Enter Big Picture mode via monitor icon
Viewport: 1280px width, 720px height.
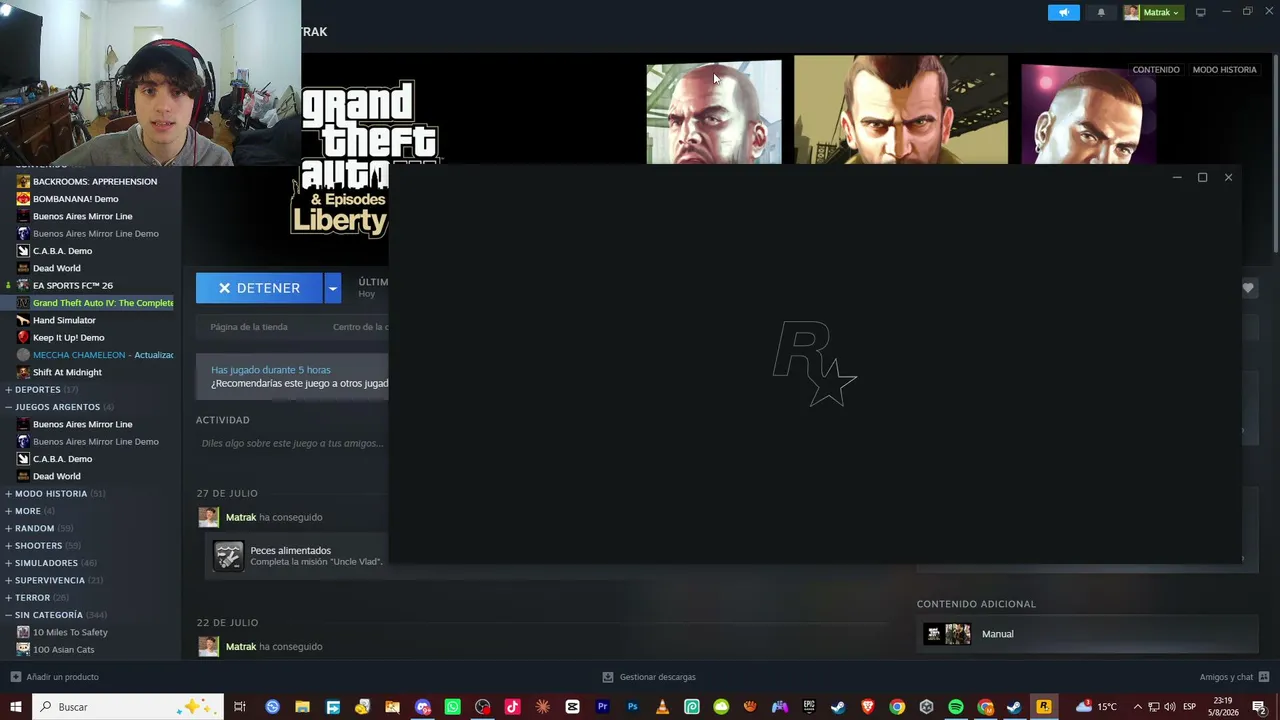point(1200,12)
